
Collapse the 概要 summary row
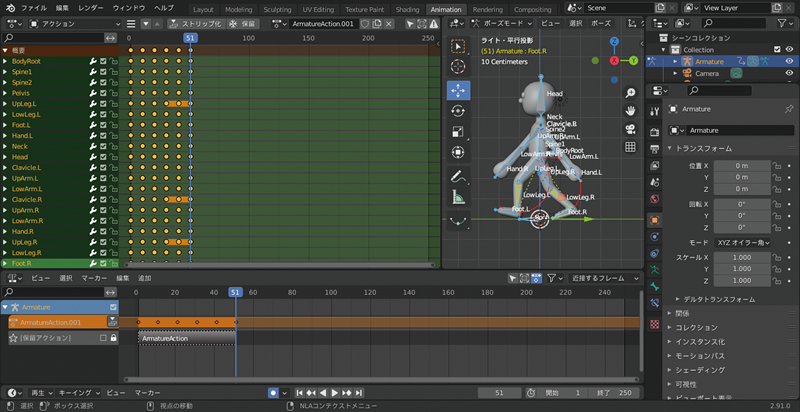tap(5, 50)
